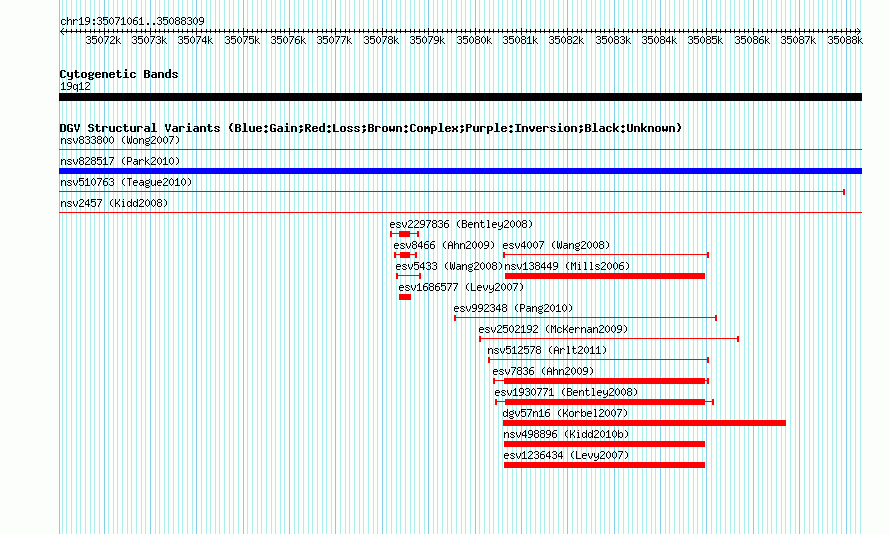
Task: Select the nsv498896 red loss bar
Action: pyautogui.click(x=604, y=444)
